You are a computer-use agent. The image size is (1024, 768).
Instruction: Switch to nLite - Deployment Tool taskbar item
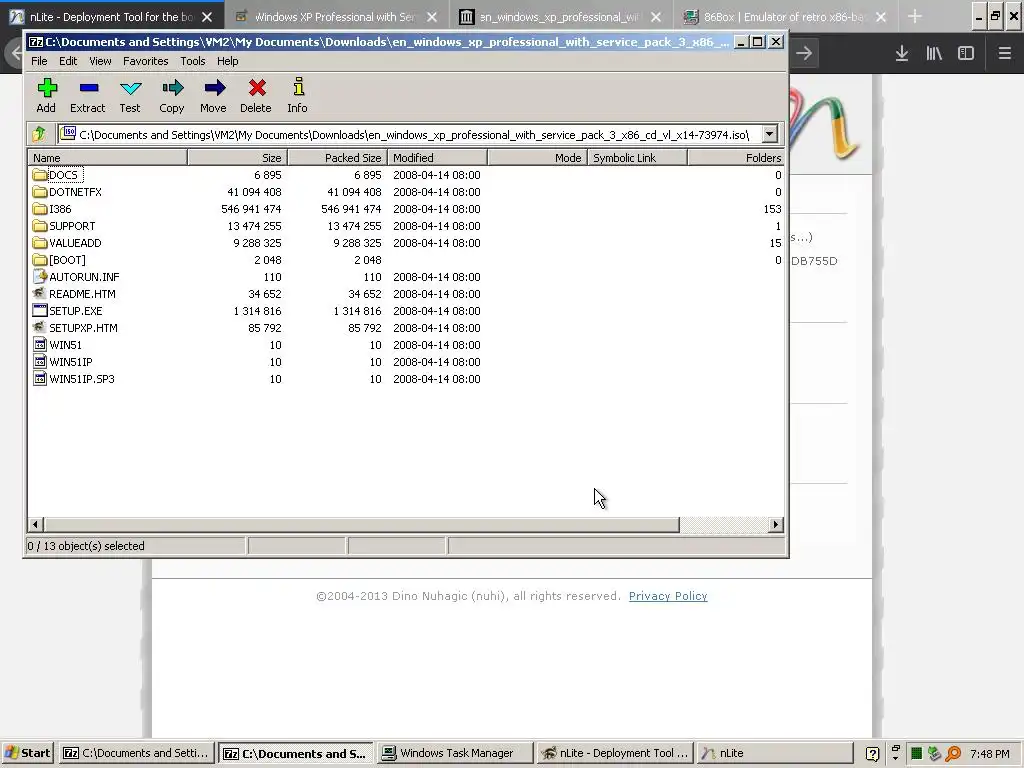[615, 753]
